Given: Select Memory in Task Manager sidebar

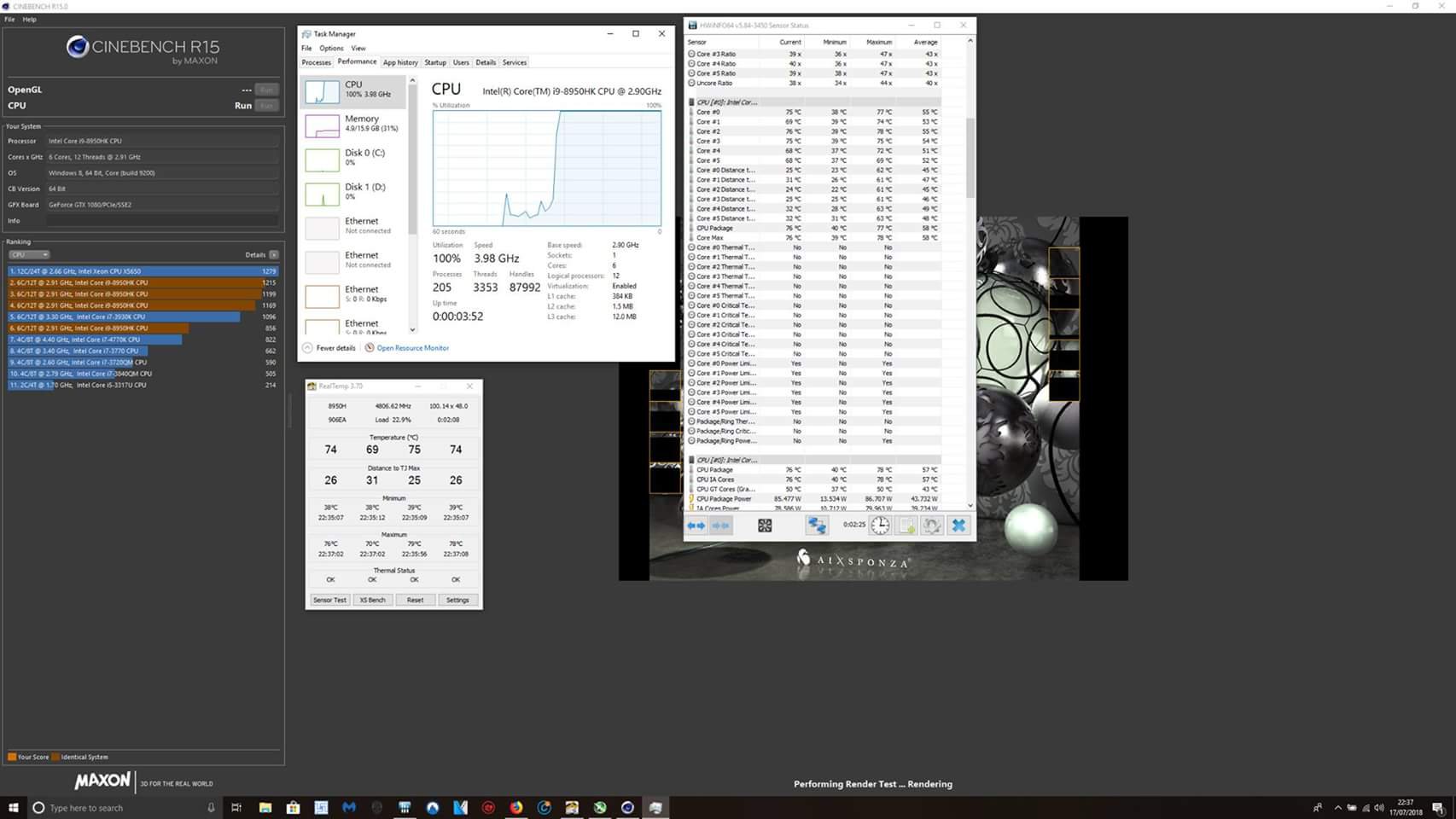Looking at the screenshot, I should pyautogui.click(x=354, y=125).
